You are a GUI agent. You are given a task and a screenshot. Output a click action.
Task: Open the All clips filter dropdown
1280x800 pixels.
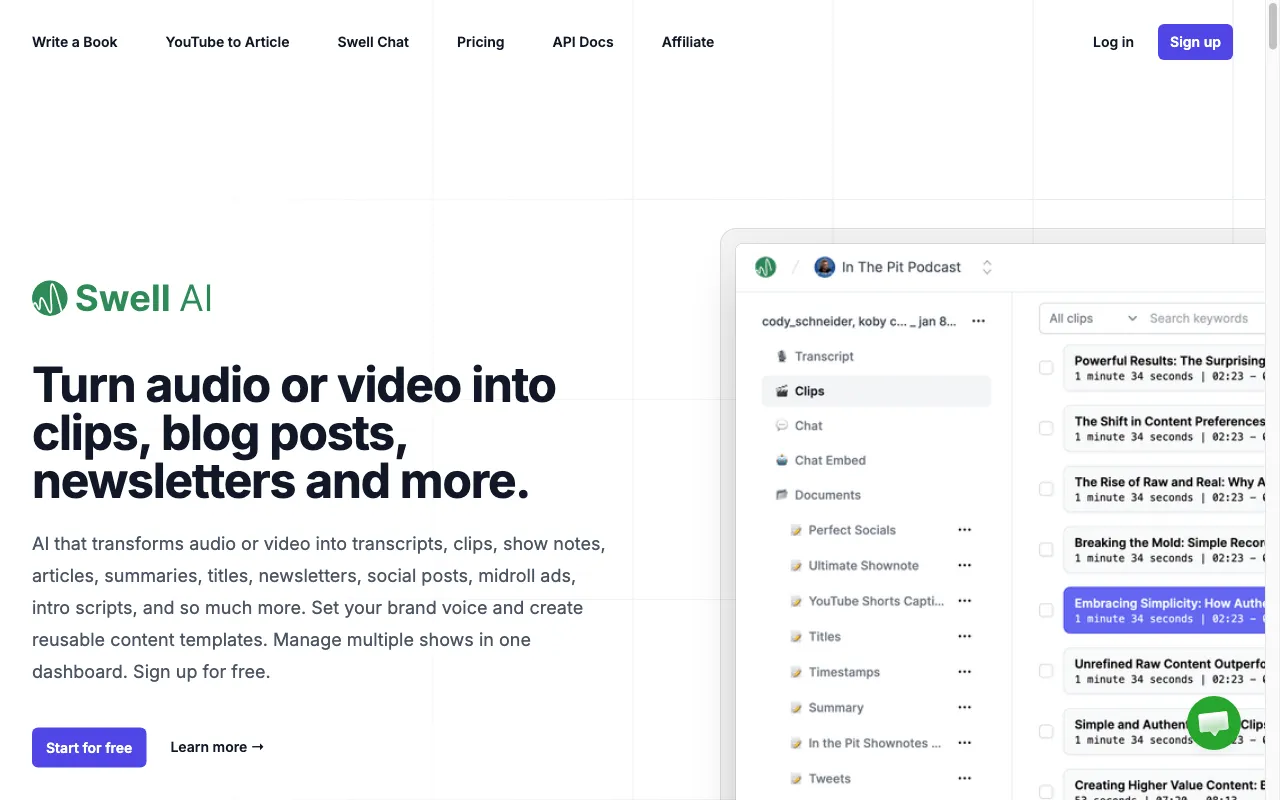(1092, 318)
